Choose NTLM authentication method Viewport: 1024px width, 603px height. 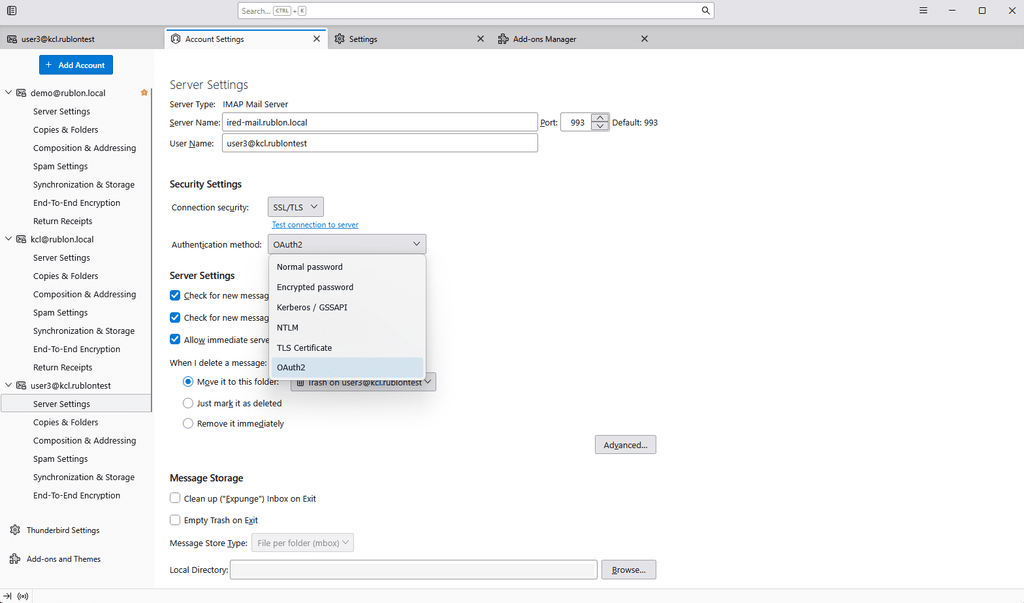(347, 327)
